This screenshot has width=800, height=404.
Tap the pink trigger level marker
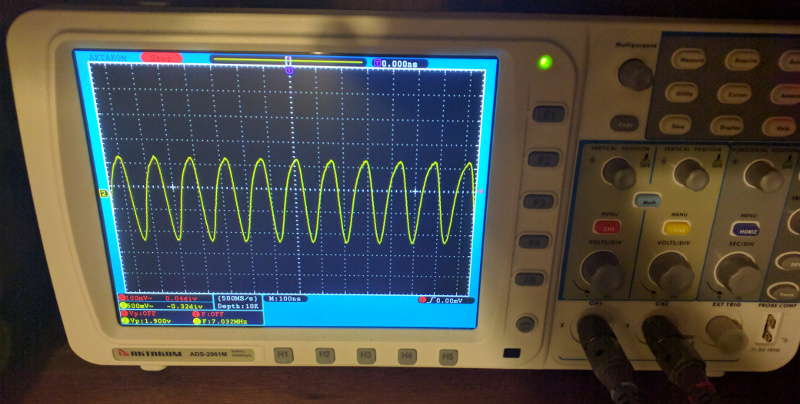(479, 191)
